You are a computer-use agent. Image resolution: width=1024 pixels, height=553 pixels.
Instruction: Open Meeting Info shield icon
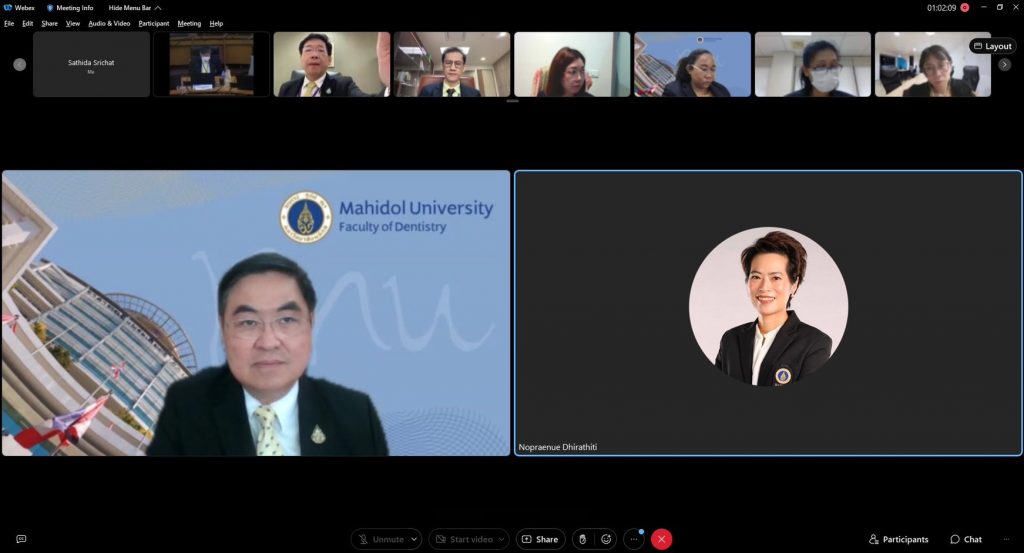pyautogui.click(x=50, y=8)
